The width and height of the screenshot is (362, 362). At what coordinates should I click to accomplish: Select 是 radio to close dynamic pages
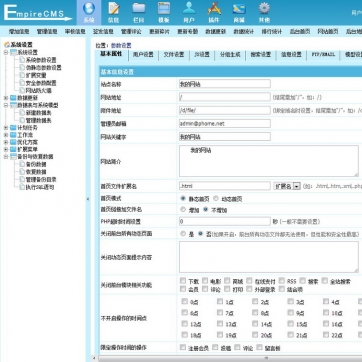click(x=183, y=234)
